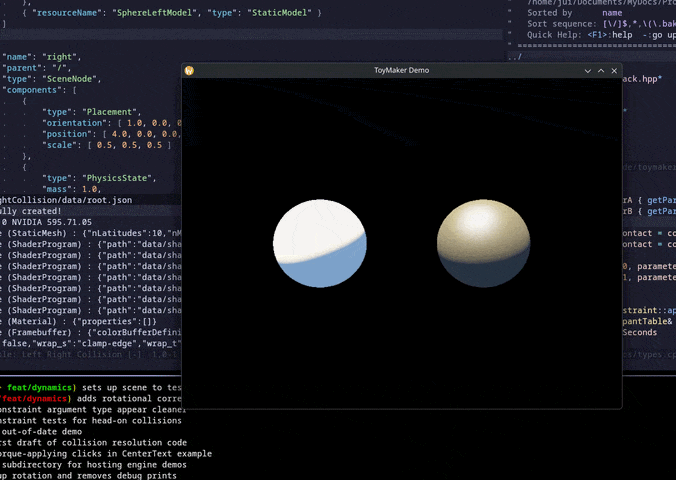Click the "orientation" line in the JSON
The height and width of the screenshot is (480, 676).
tap(112, 123)
